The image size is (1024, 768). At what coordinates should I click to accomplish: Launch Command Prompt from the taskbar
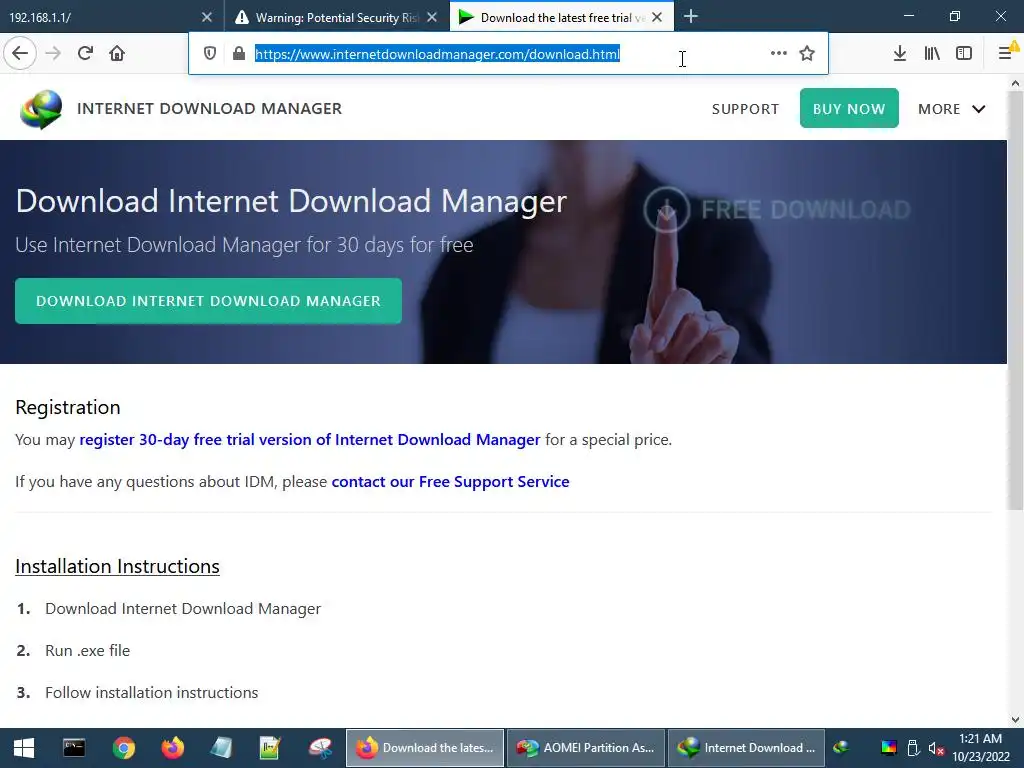(x=74, y=748)
